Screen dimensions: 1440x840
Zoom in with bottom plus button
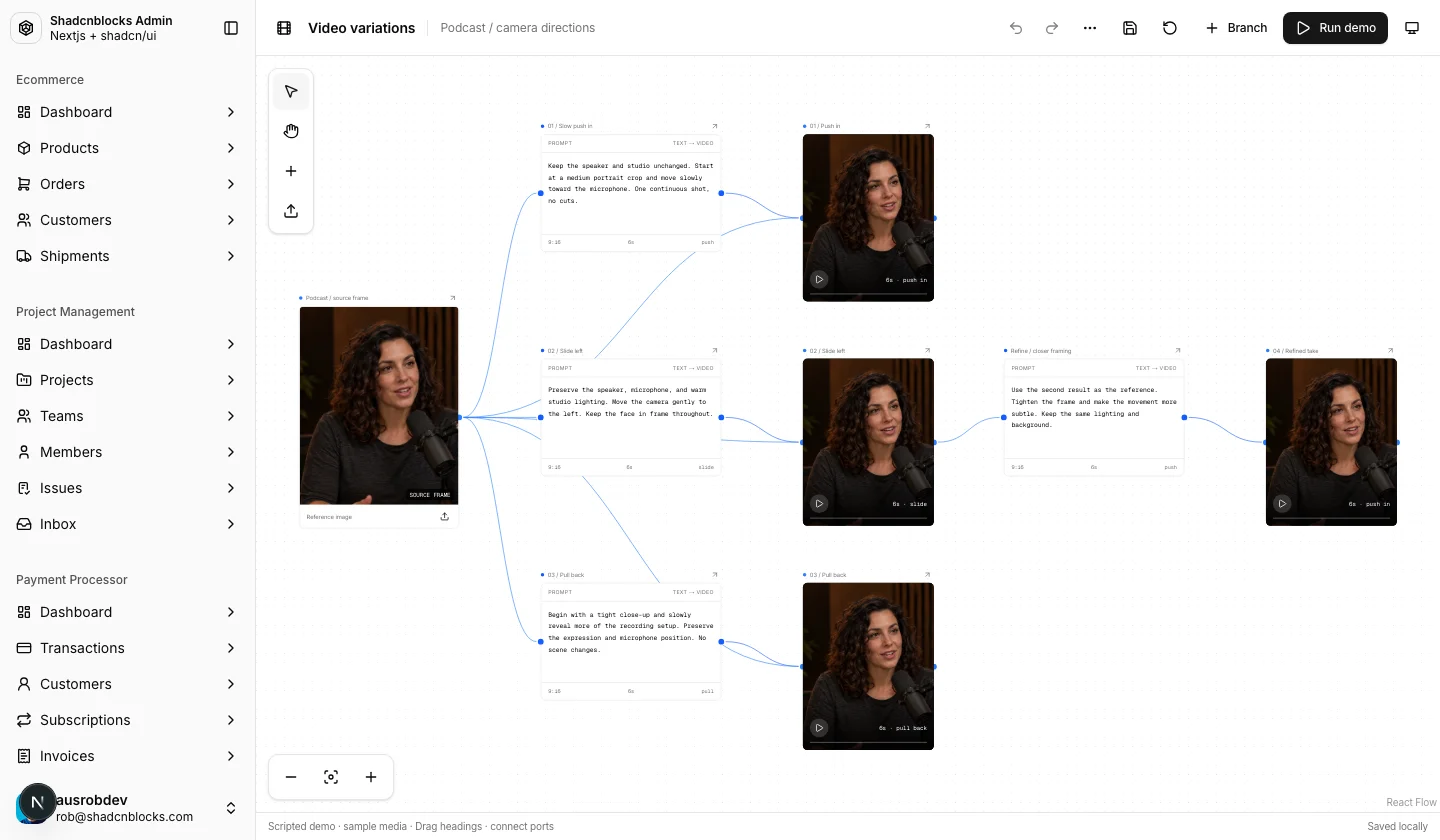point(371,777)
